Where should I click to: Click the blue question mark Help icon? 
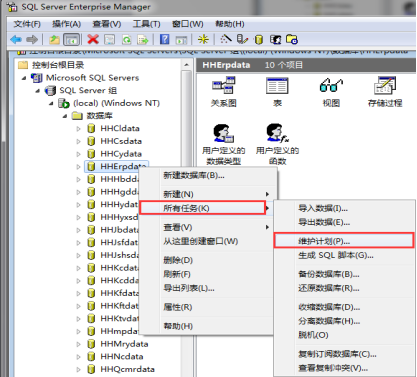165,40
